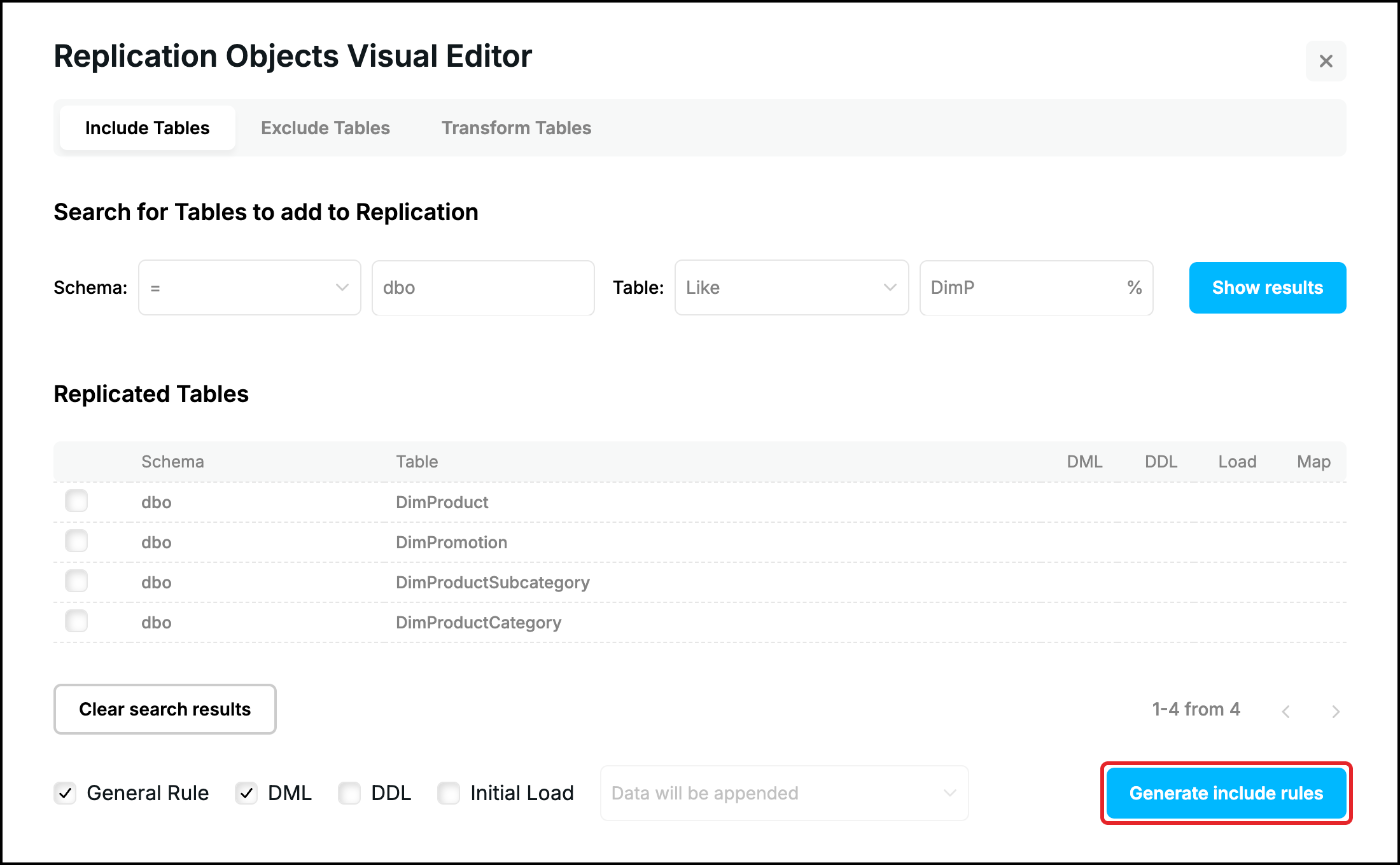Click the Schema column header
The image size is (1400, 865).
[172, 462]
